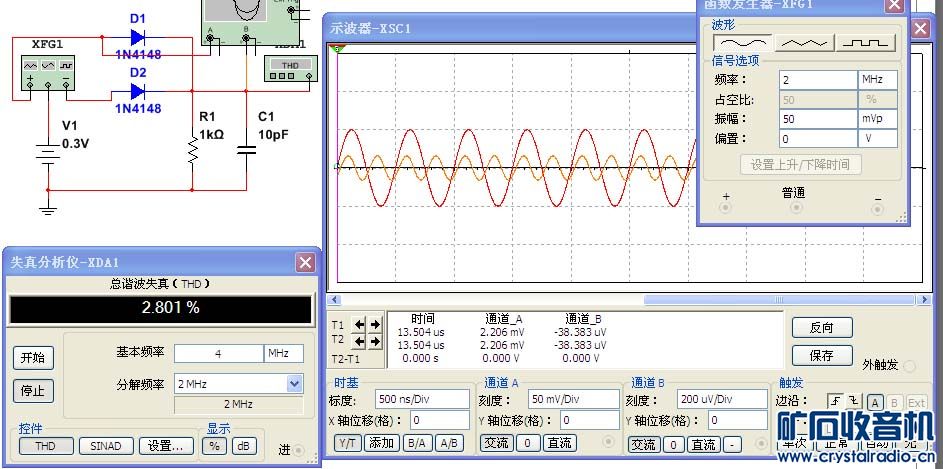
Task: Close the 失真分析仪-XDA1 window
Action: tap(306, 262)
